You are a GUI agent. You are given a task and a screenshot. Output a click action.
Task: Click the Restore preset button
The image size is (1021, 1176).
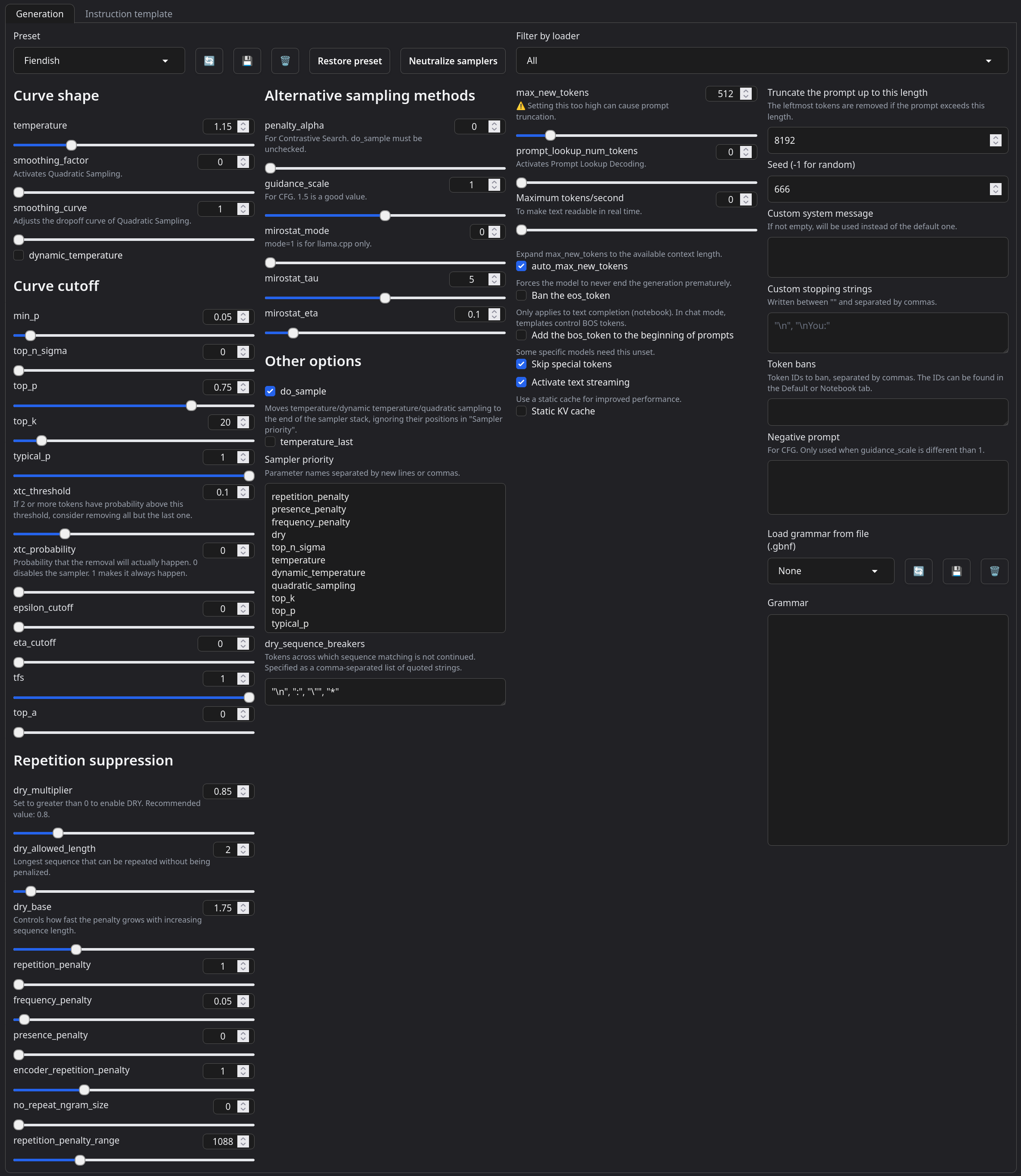349,60
